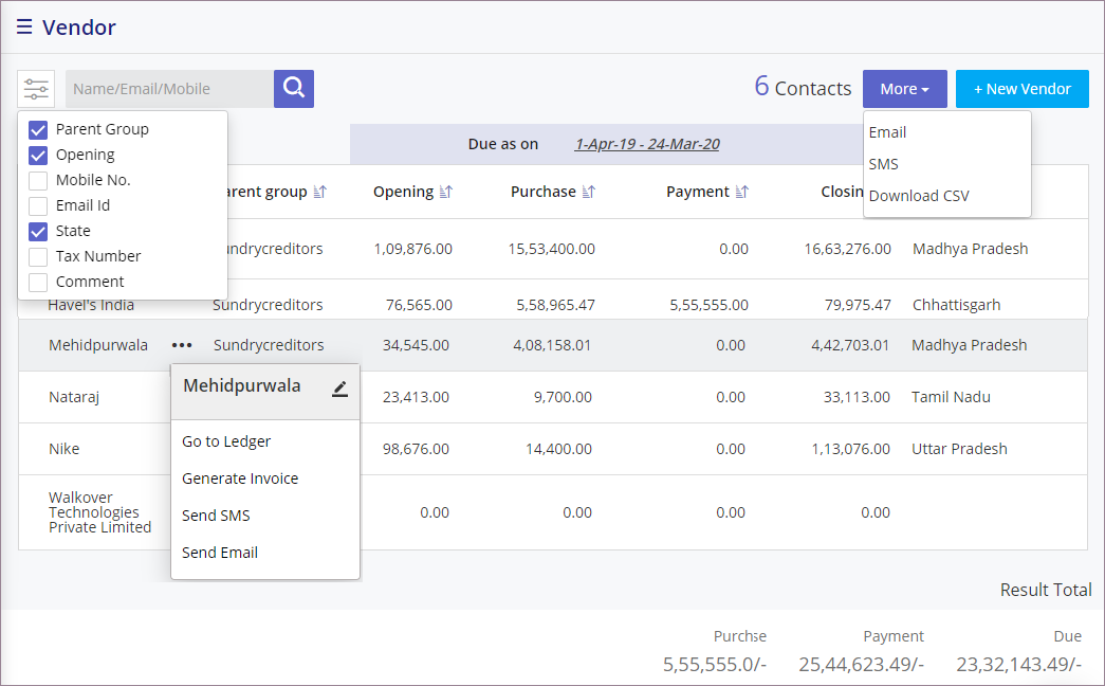Enable the Comment checkbox
This screenshot has width=1105, height=686.
tap(38, 282)
